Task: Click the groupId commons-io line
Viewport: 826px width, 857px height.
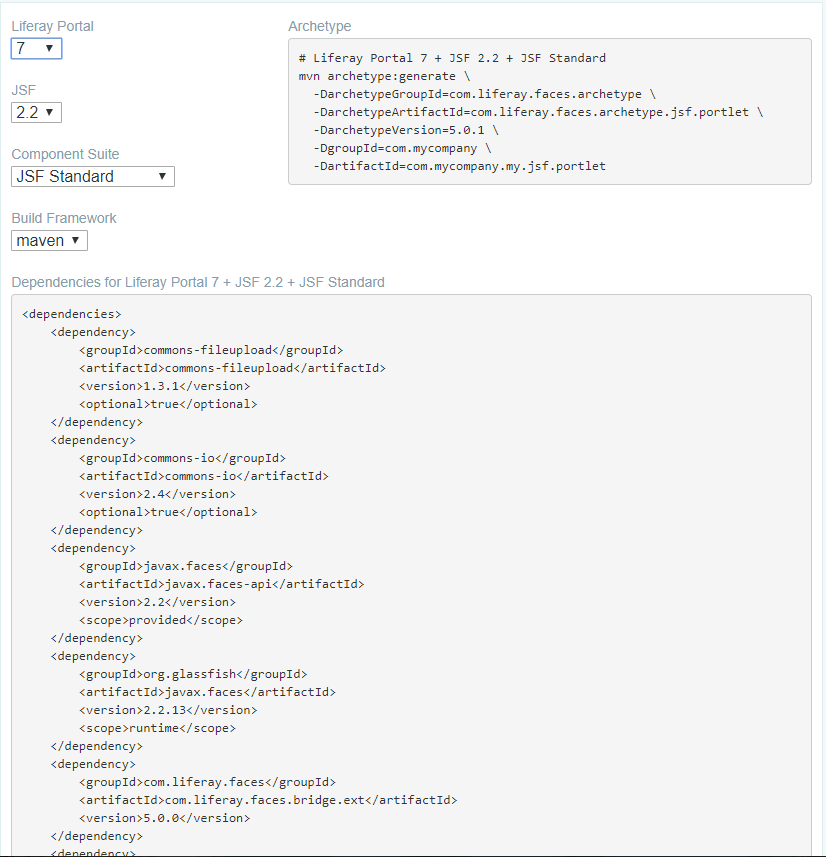Action: click(183, 459)
